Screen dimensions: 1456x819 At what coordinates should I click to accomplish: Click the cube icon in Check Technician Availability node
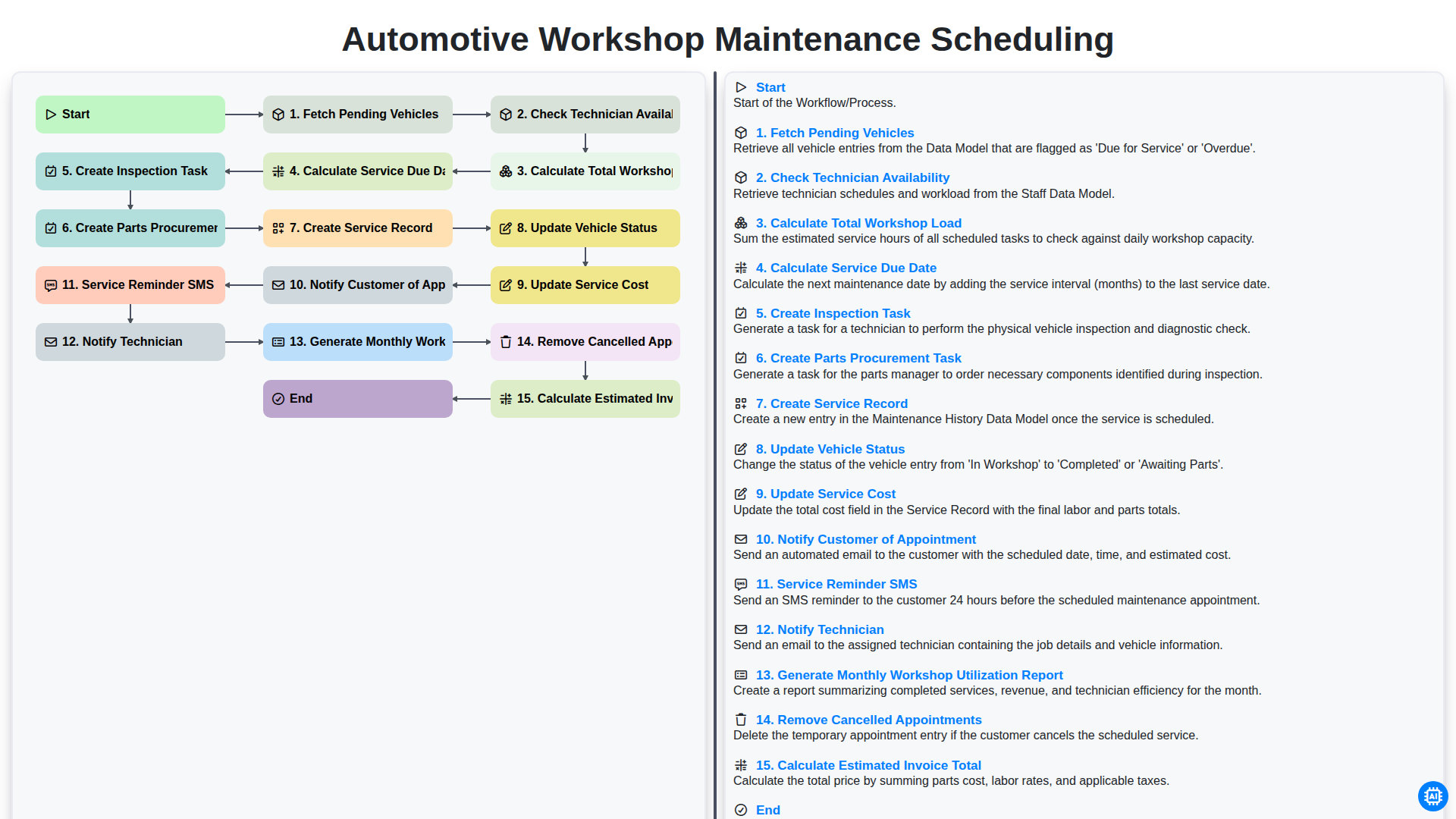[x=506, y=115]
